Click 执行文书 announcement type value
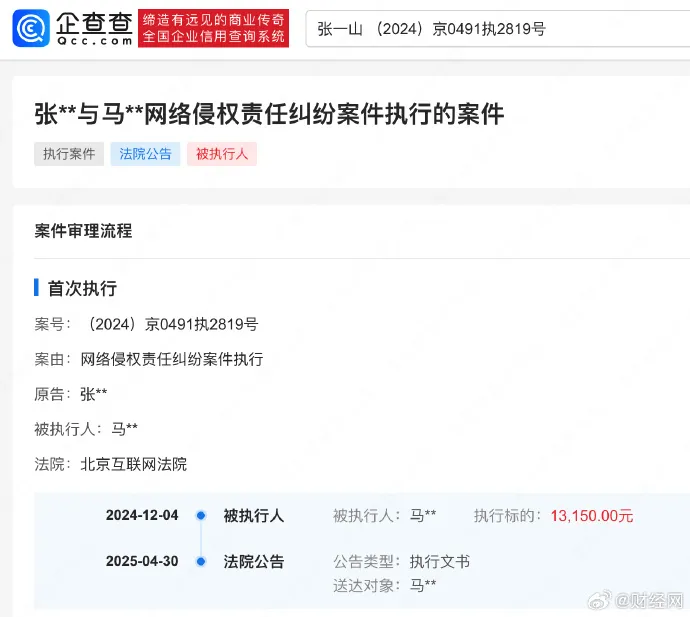Image resolution: width=690 pixels, height=617 pixels. click(440, 562)
